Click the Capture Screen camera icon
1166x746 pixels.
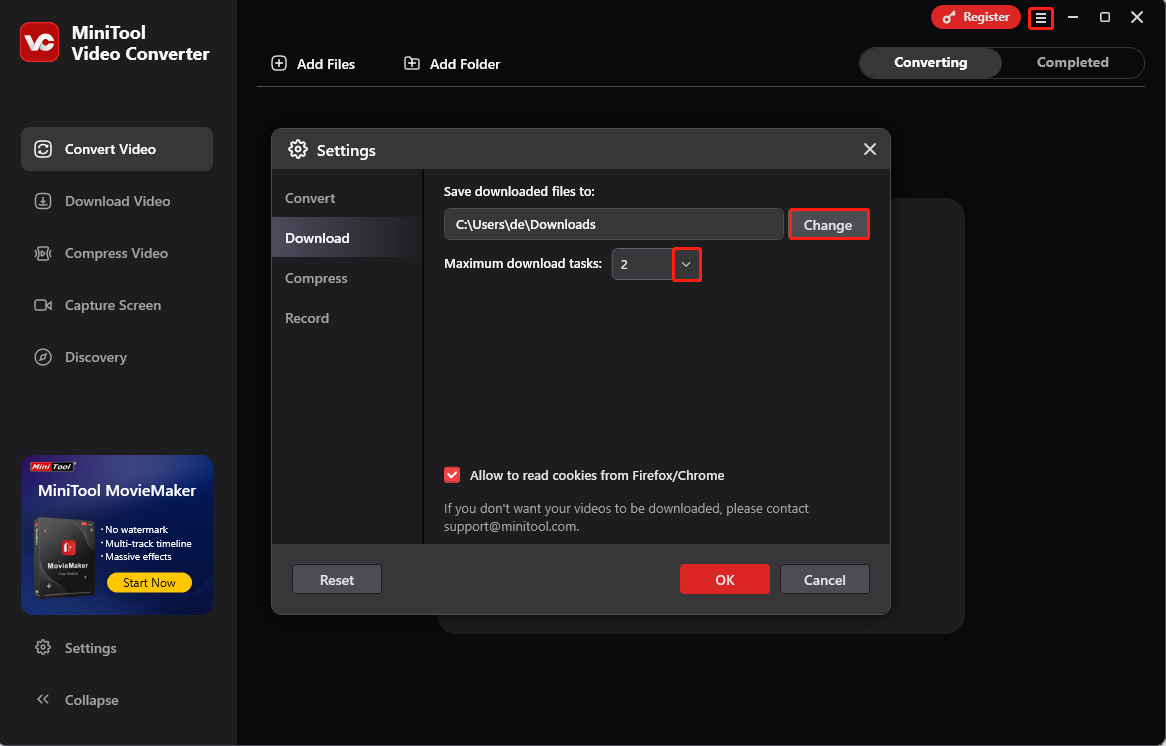click(x=43, y=305)
